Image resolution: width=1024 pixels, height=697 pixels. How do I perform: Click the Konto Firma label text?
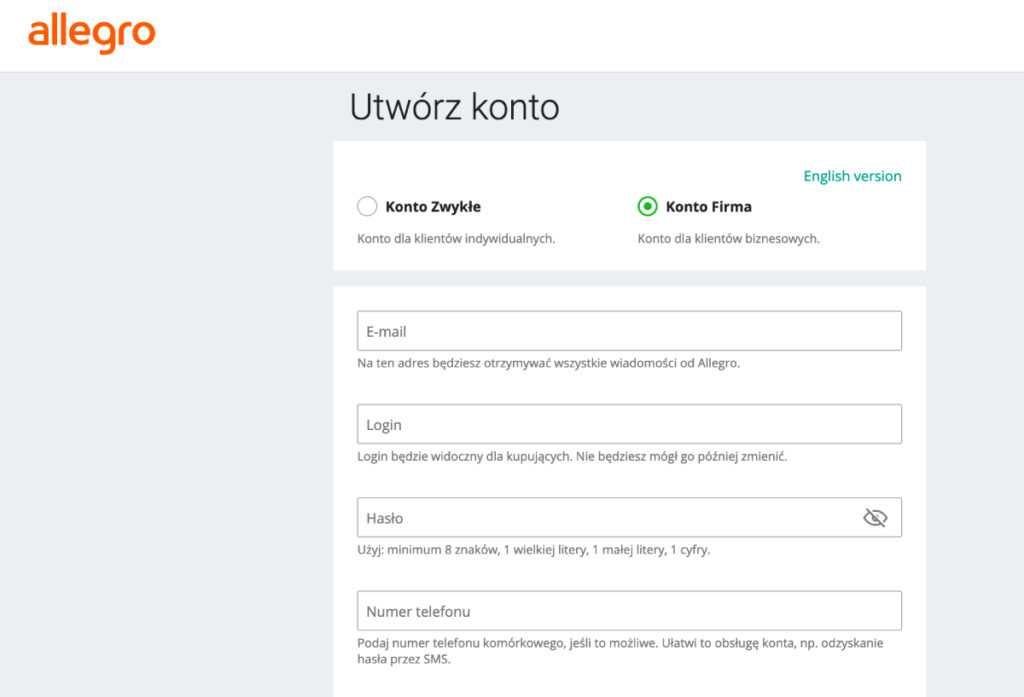point(709,206)
